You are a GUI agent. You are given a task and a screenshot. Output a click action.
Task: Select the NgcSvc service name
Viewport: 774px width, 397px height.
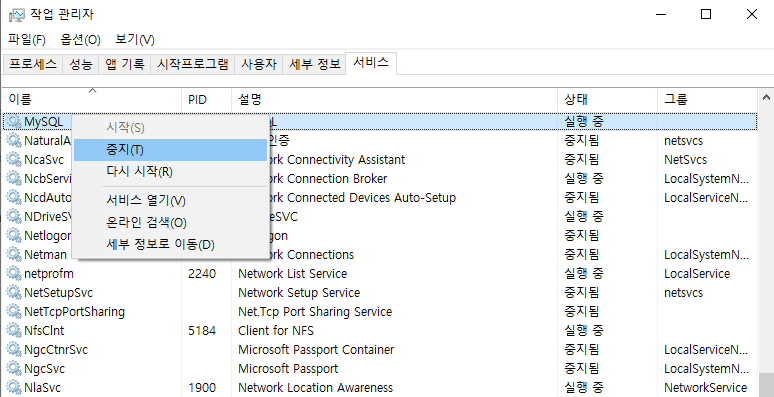coord(44,368)
